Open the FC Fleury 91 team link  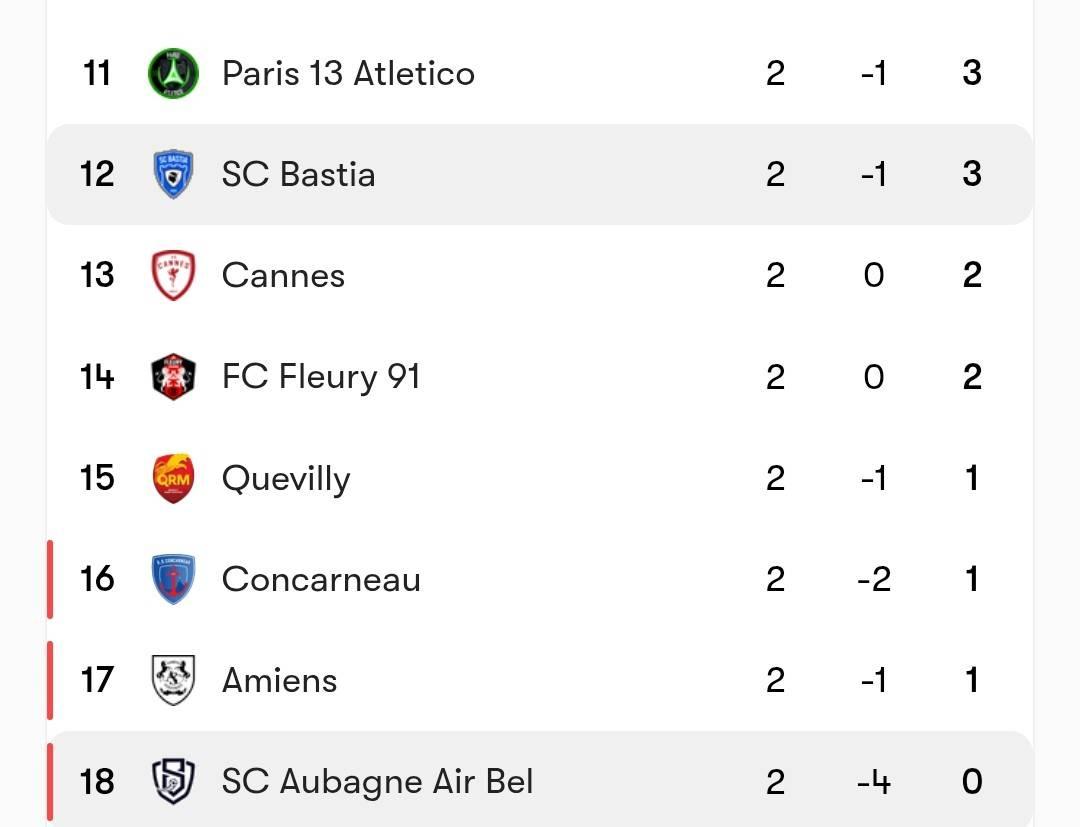tap(321, 377)
